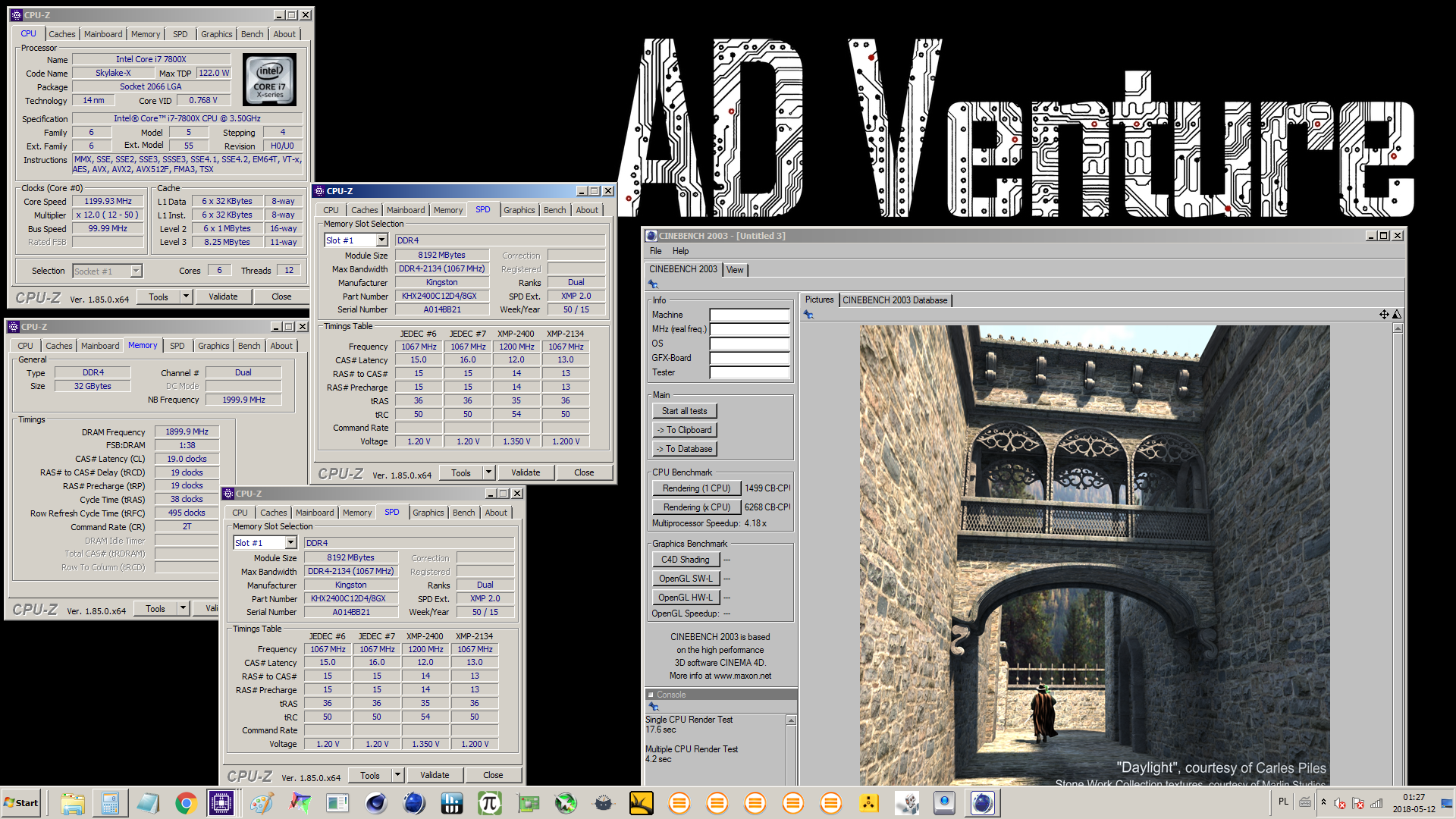1456x819 pixels.
Task: Click the blue bar-chart taskbar icon
Action: pyautogui.click(x=451, y=803)
